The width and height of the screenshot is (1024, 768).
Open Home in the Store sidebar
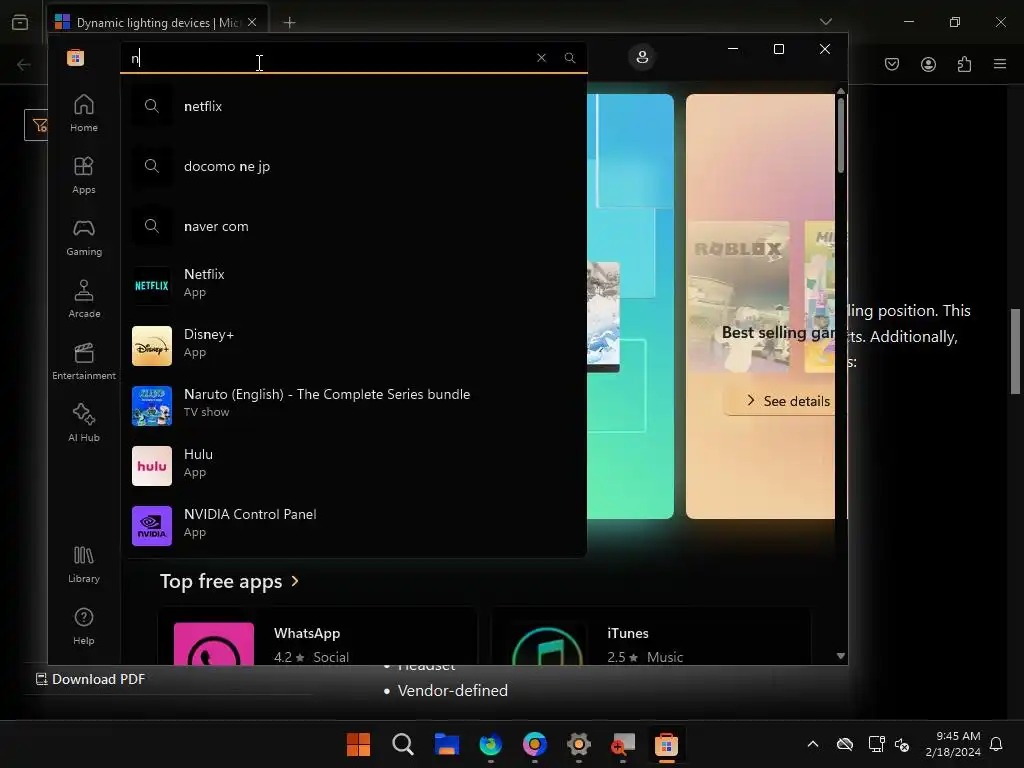click(x=84, y=113)
